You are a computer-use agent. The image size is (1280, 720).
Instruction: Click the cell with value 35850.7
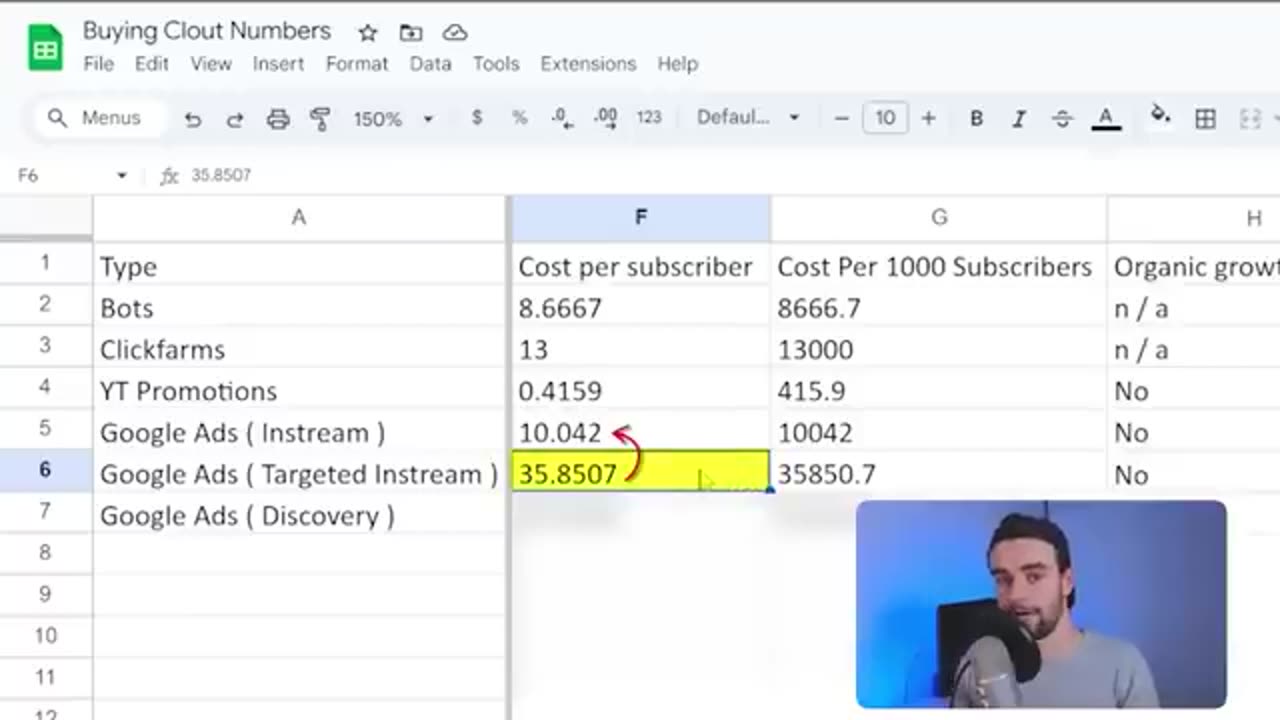coord(939,474)
